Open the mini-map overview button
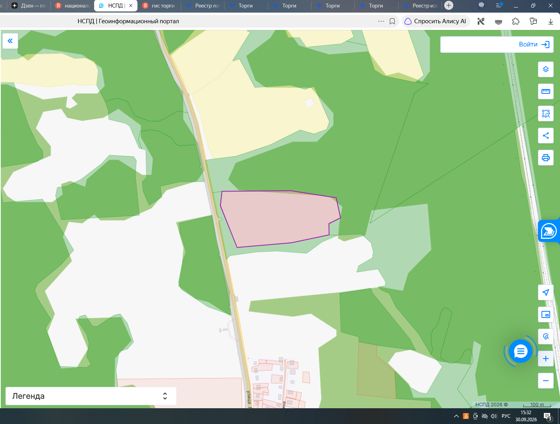 [545, 314]
